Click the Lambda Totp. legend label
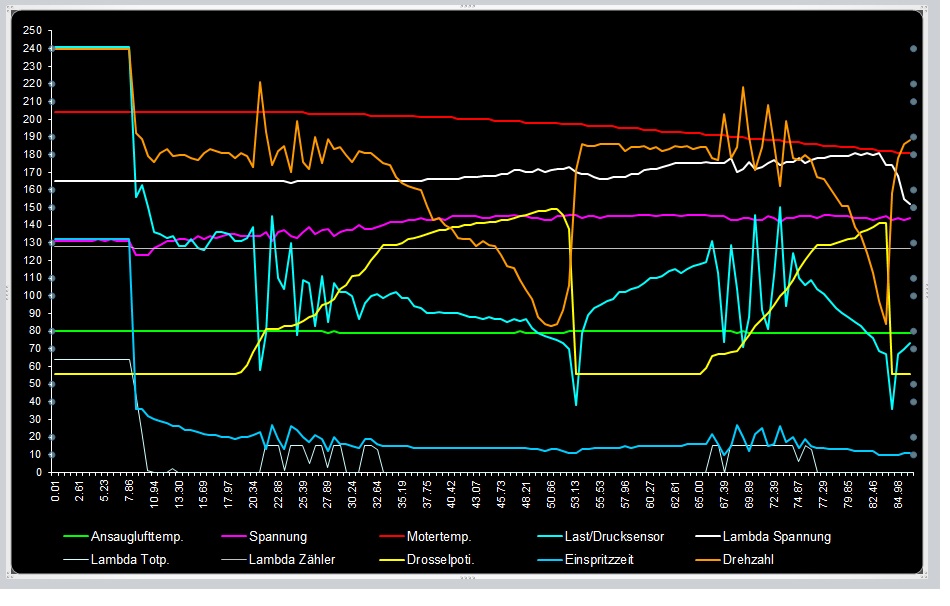 coord(130,560)
